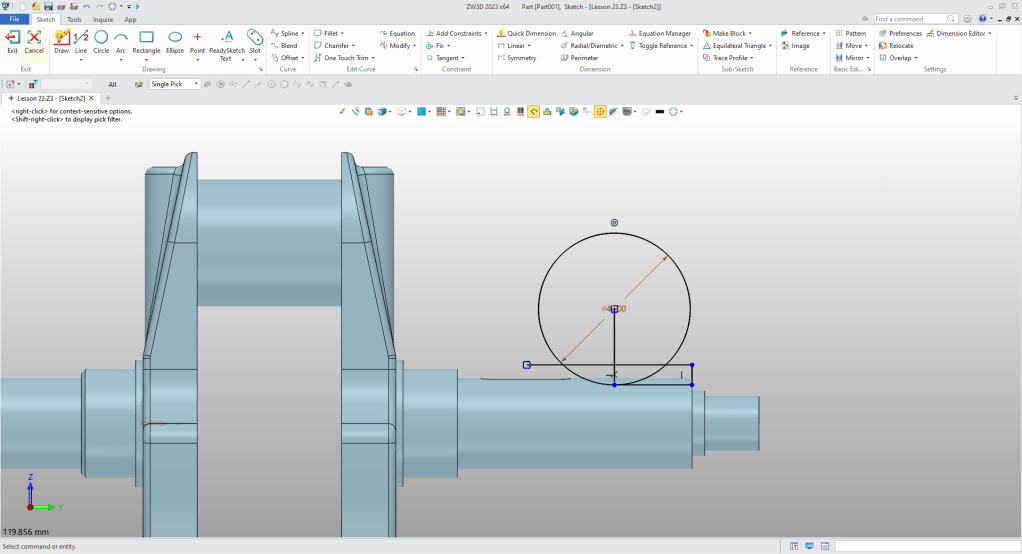This screenshot has width=1022, height=554.
Task: Toggle the highlighted yellow arrow view icon
Action: [x=534, y=111]
